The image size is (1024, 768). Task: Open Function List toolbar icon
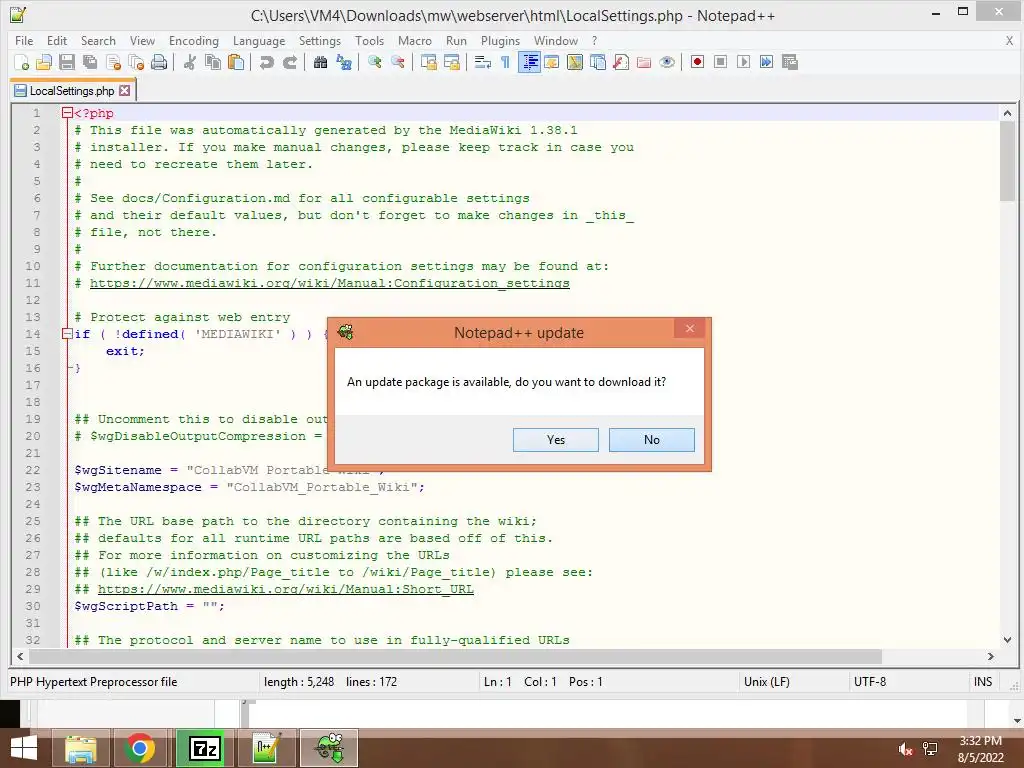click(x=621, y=62)
